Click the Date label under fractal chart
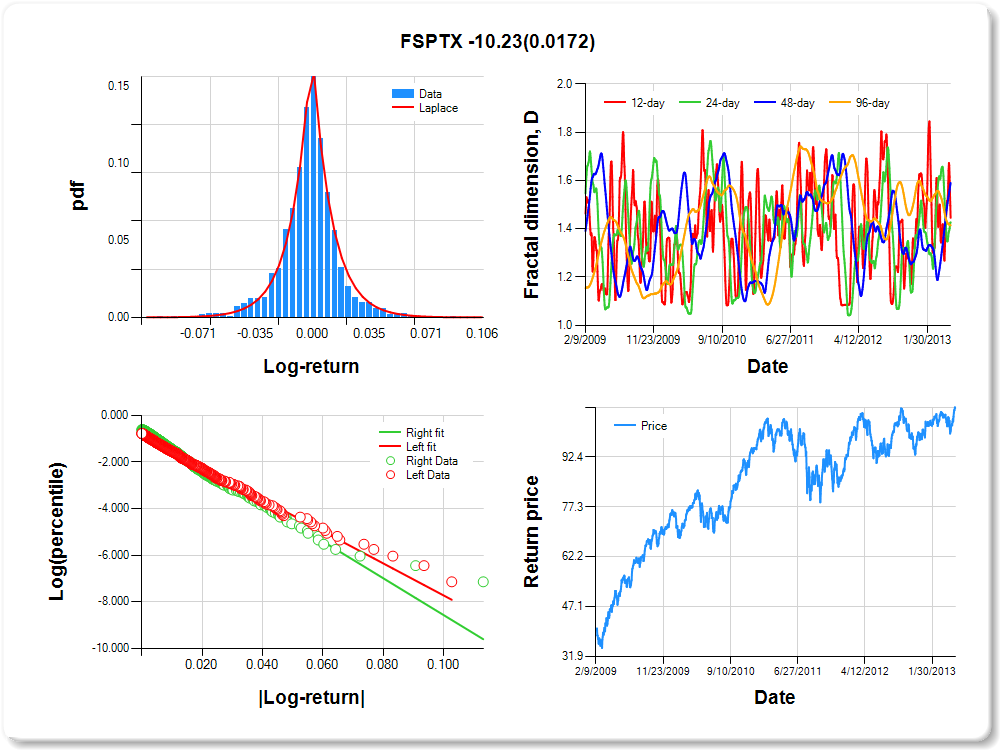Image resolution: width=1000 pixels, height=750 pixels. pyautogui.click(x=767, y=366)
